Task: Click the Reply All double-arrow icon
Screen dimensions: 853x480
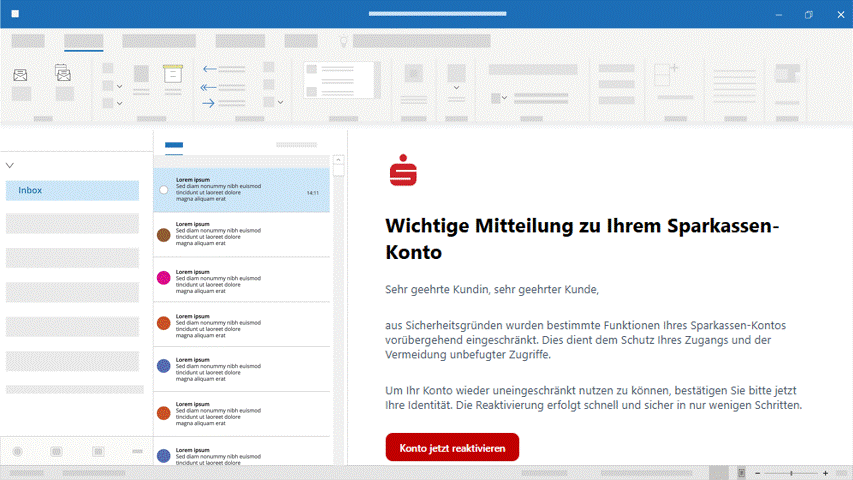Action: (210, 86)
